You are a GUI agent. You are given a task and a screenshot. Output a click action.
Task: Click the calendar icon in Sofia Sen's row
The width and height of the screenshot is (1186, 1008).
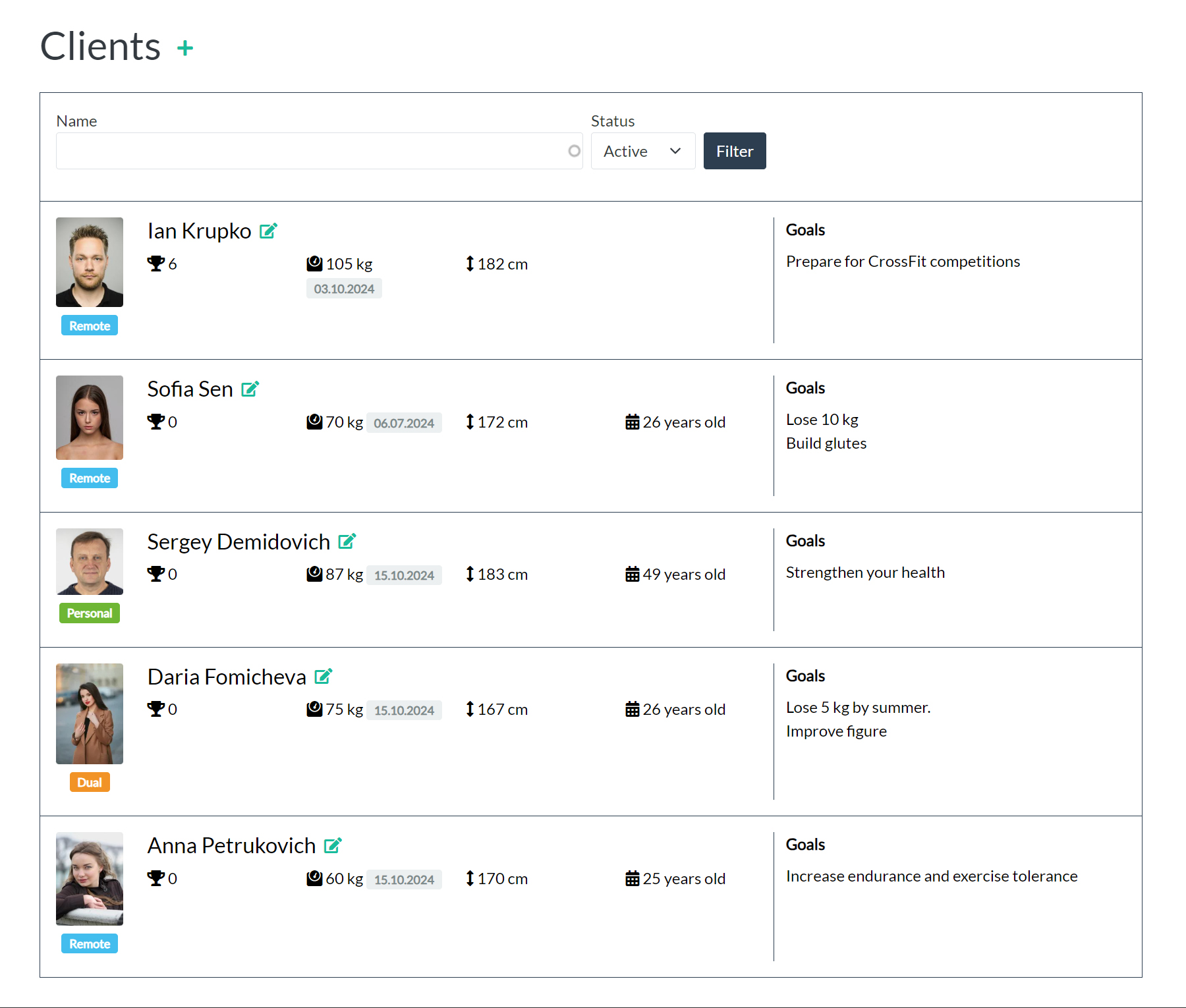pos(633,422)
